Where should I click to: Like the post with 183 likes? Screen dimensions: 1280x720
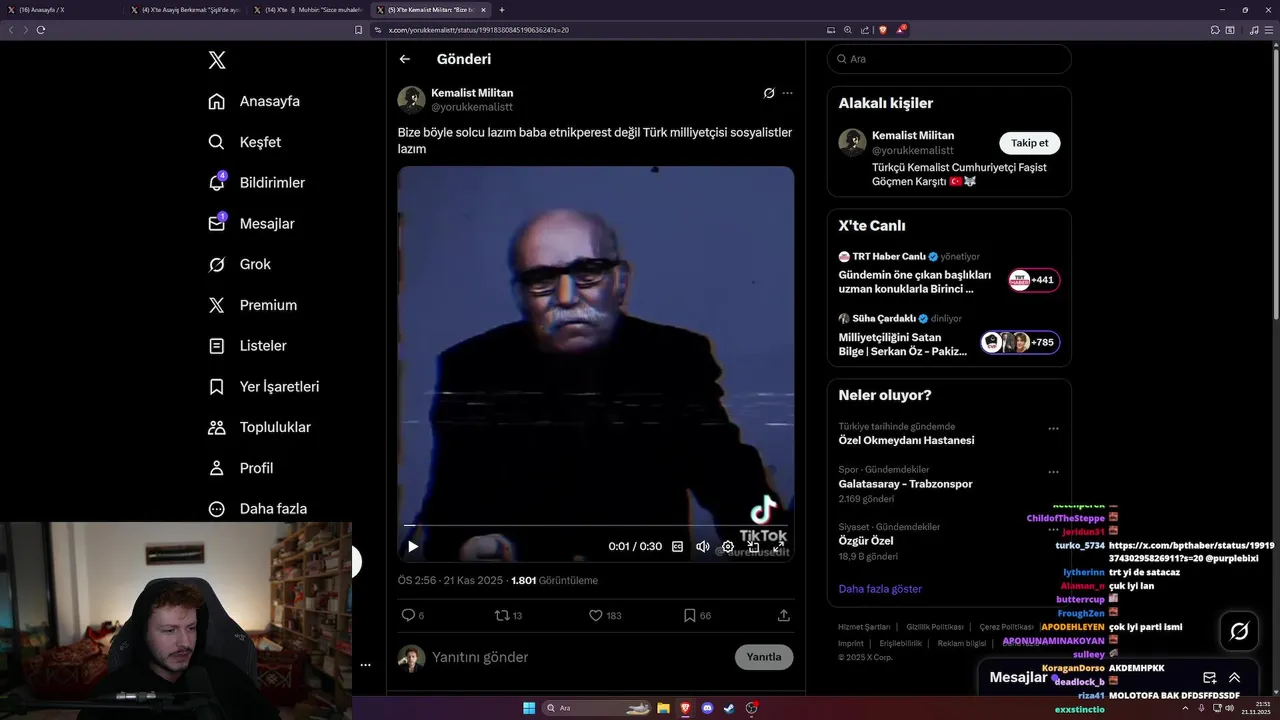click(x=605, y=615)
